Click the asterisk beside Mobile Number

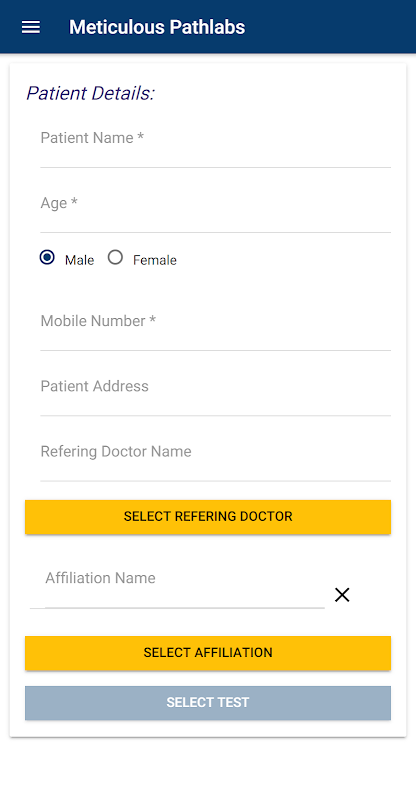152,320
